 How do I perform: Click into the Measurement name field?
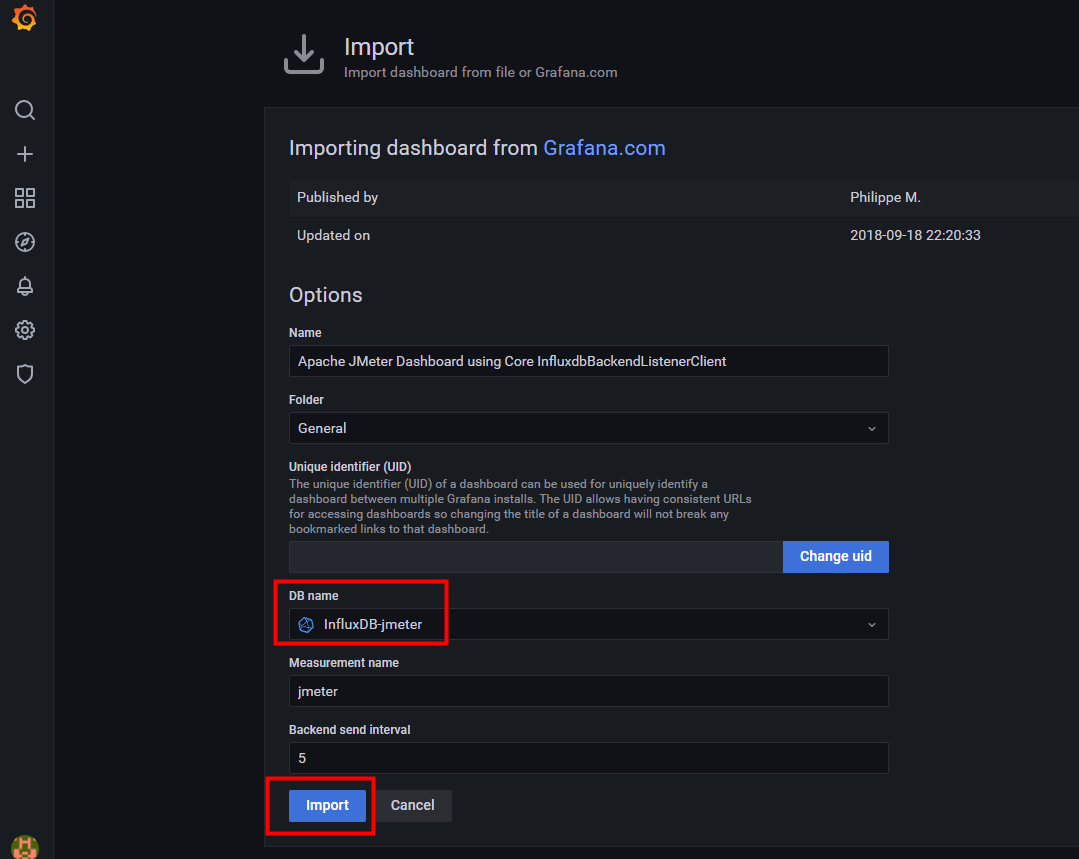coord(588,691)
